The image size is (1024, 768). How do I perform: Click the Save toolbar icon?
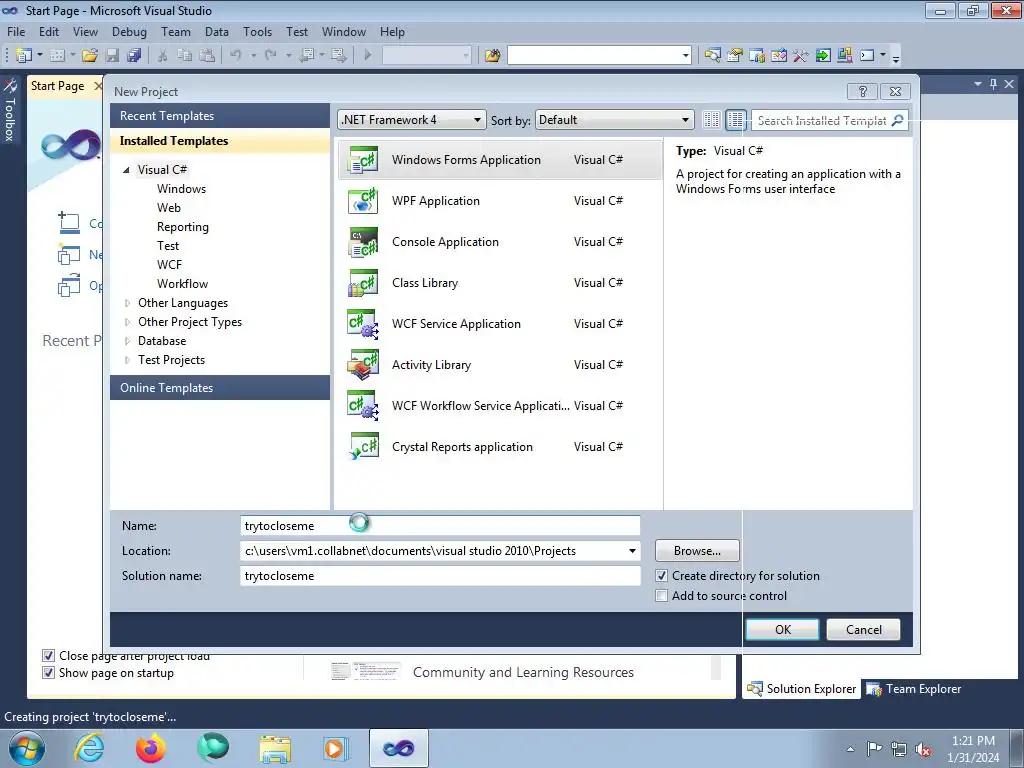pos(112,56)
